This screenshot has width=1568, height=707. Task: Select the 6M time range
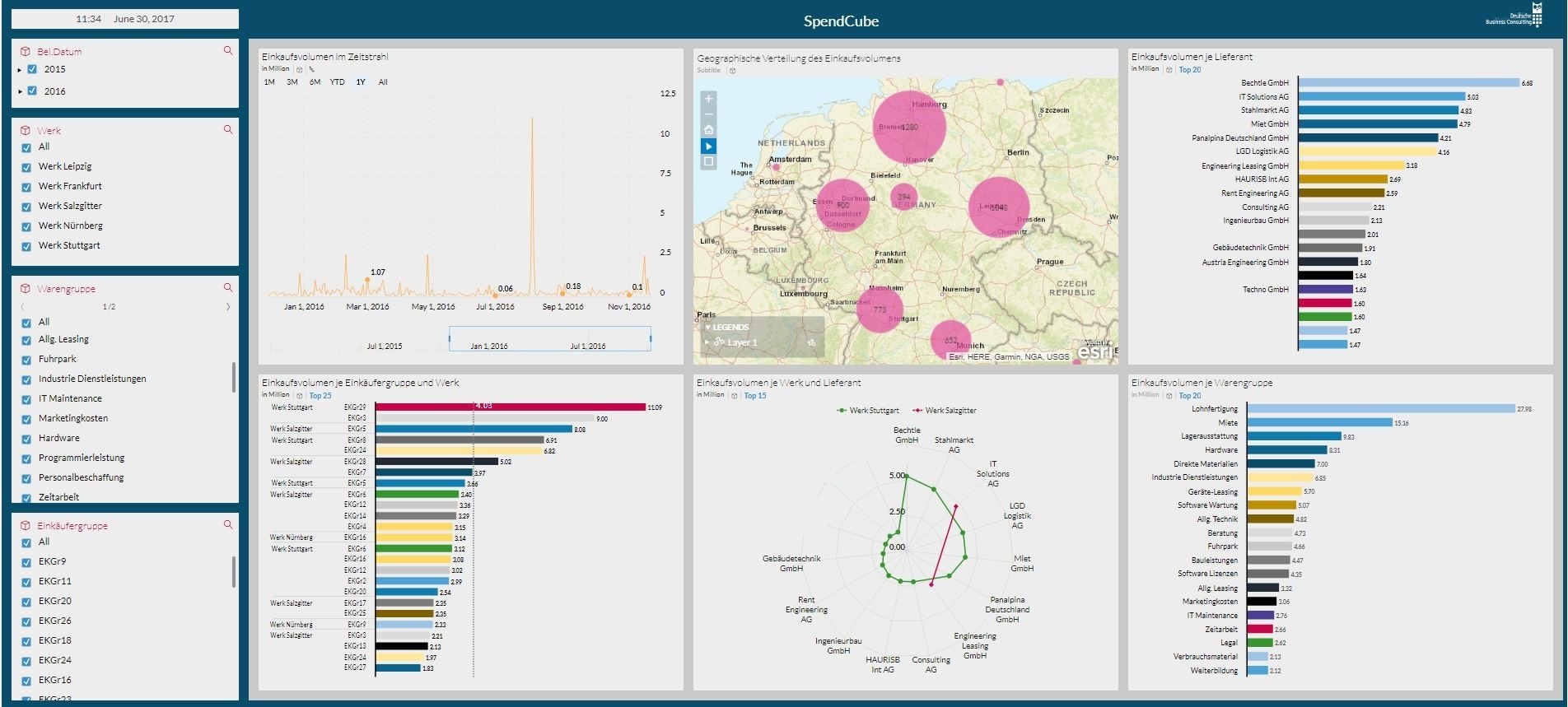pos(315,82)
